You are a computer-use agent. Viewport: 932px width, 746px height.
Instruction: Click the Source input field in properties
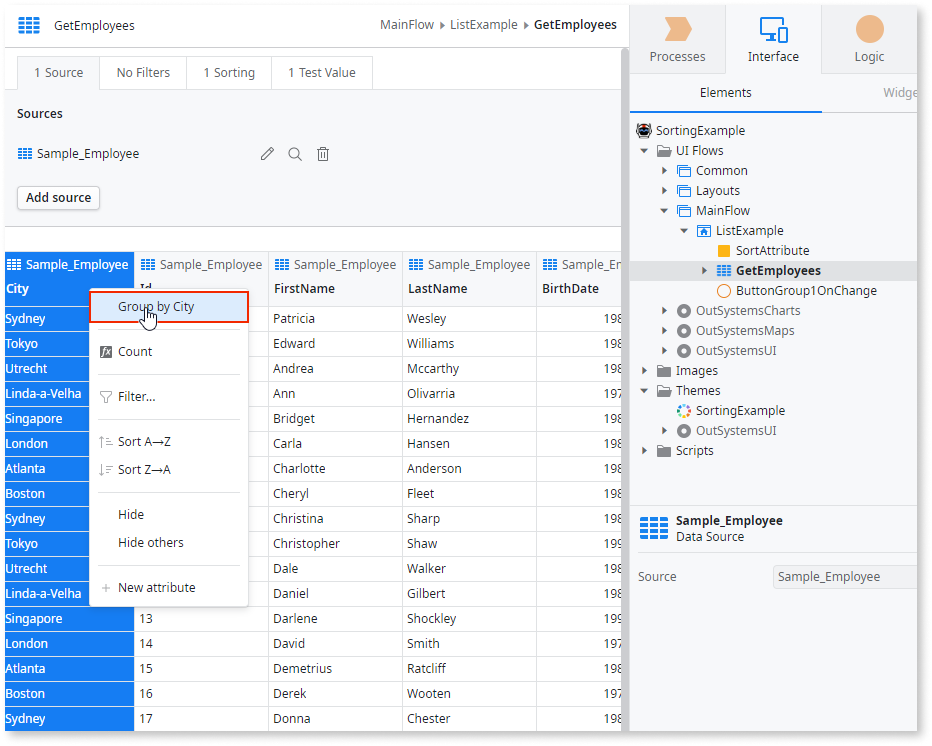[x=845, y=576]
